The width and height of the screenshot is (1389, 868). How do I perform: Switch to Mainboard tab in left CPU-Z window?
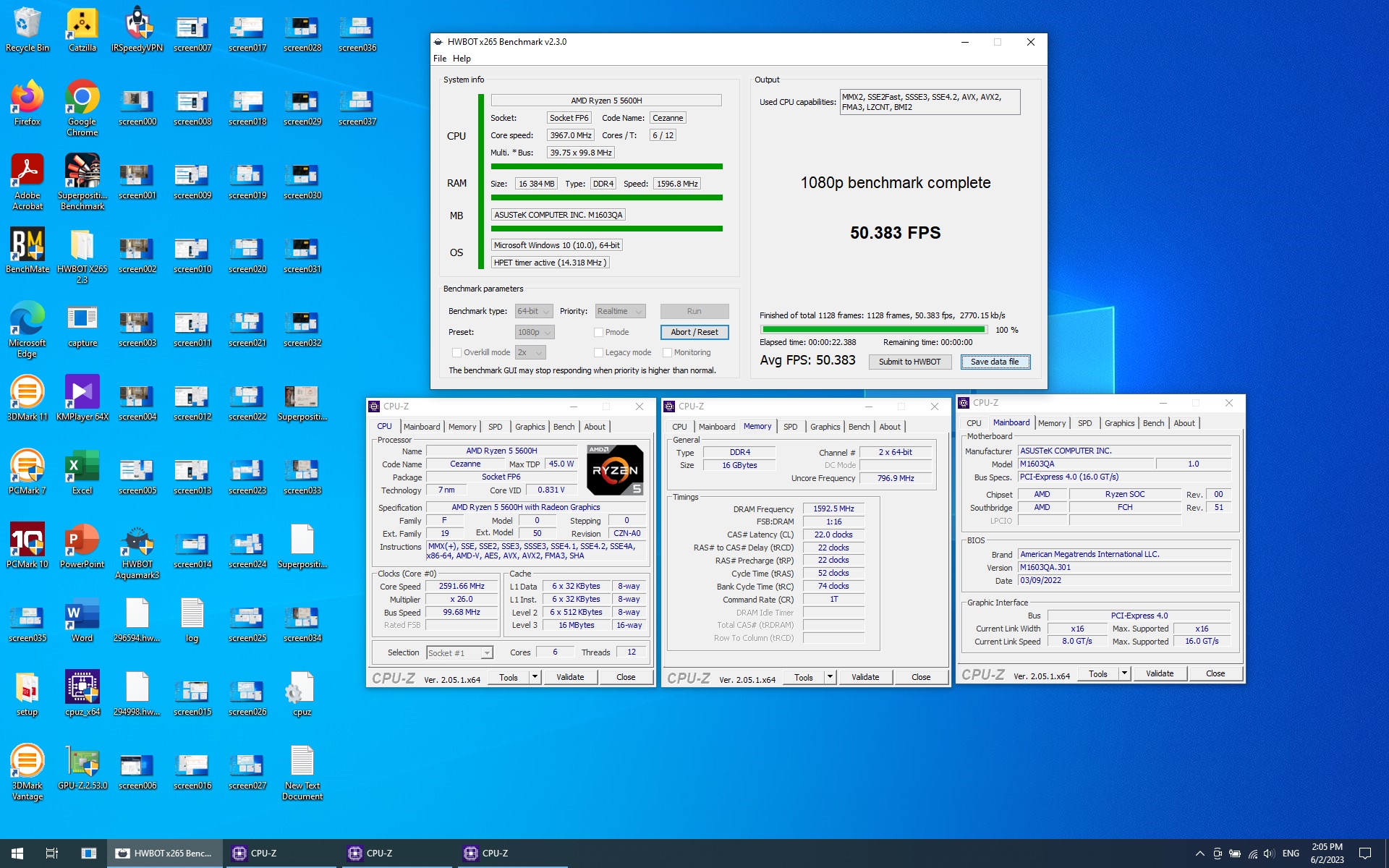422,427
